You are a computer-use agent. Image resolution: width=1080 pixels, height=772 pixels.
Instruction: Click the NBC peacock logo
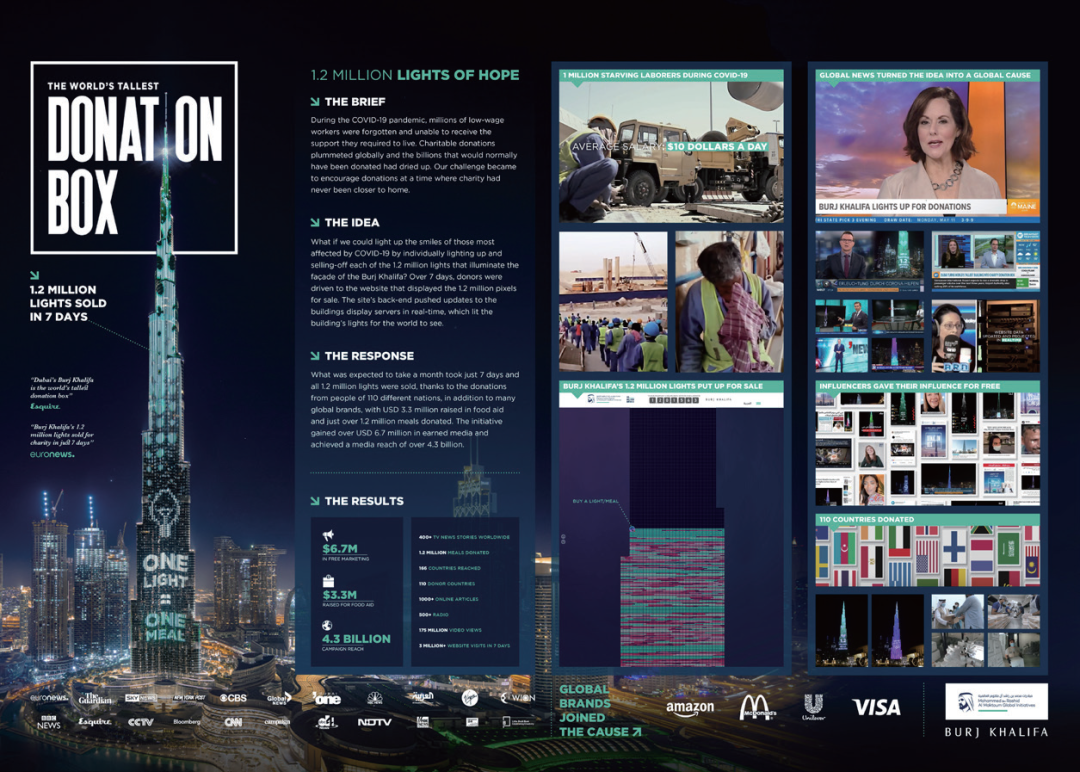(x=375, y=698)
